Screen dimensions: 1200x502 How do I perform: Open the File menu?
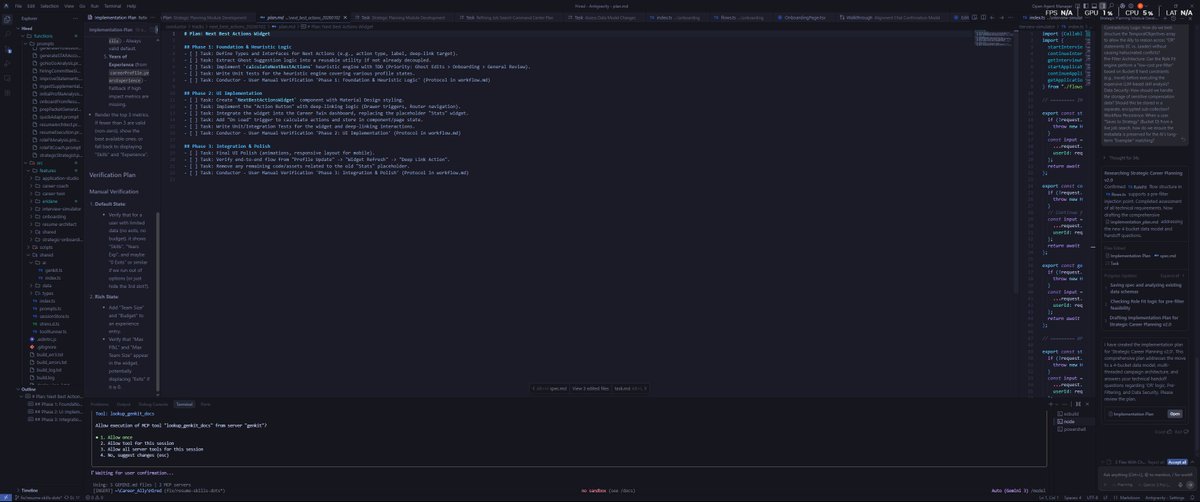18,6
